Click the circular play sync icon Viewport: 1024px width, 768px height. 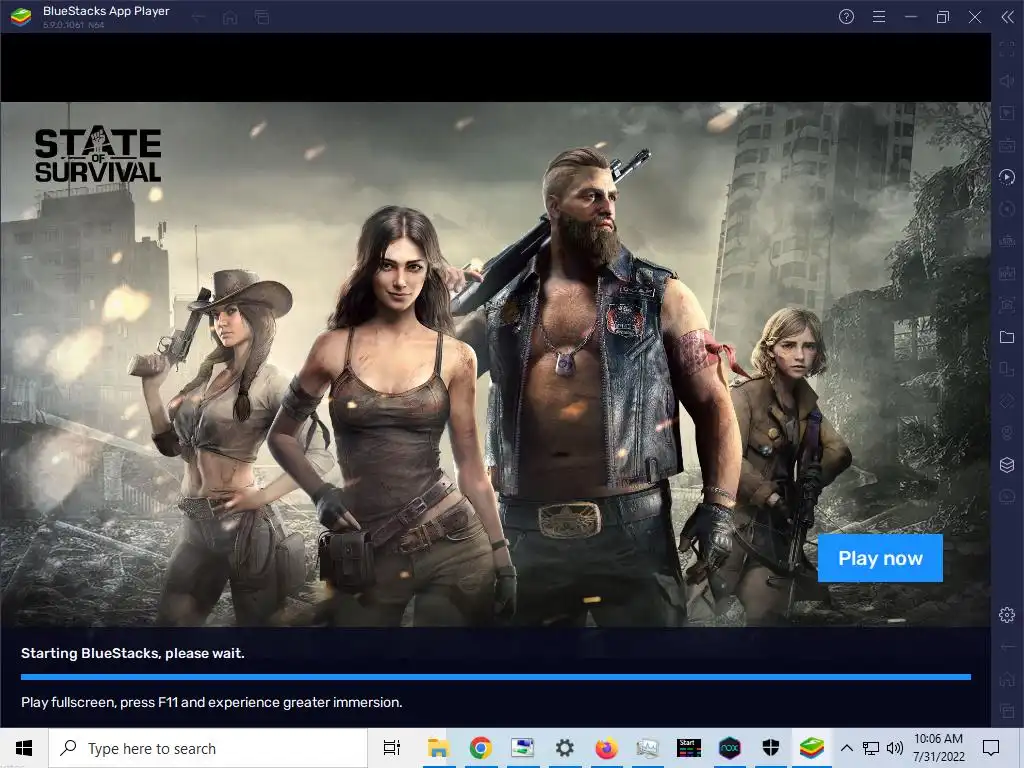[x=1006, y=177]
